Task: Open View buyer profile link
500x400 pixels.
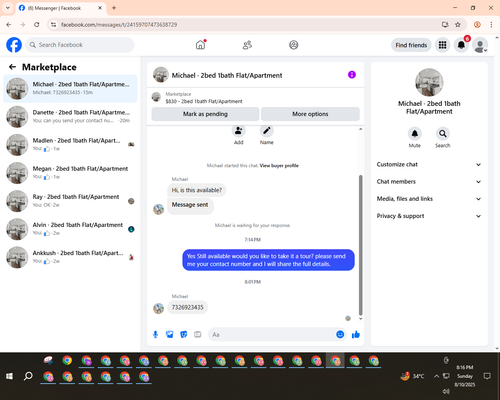Action: (x=279, y=166)
